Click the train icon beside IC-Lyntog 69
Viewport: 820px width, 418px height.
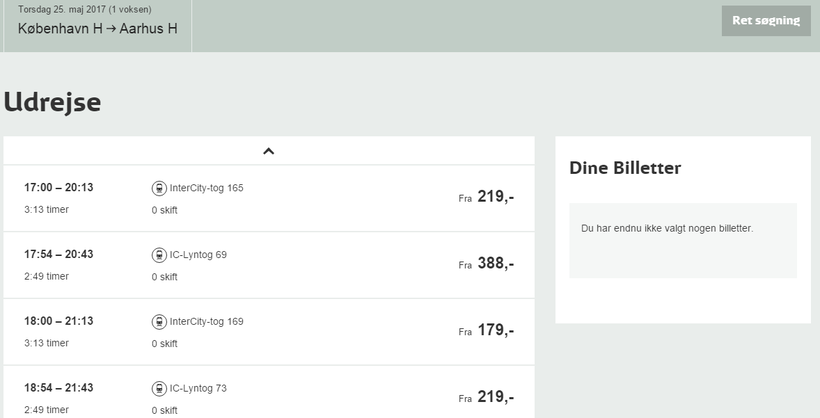click(x=159, y=255)
